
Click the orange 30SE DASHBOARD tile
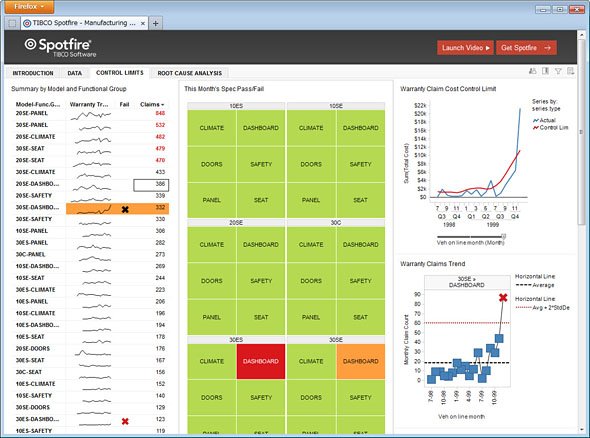360,361
